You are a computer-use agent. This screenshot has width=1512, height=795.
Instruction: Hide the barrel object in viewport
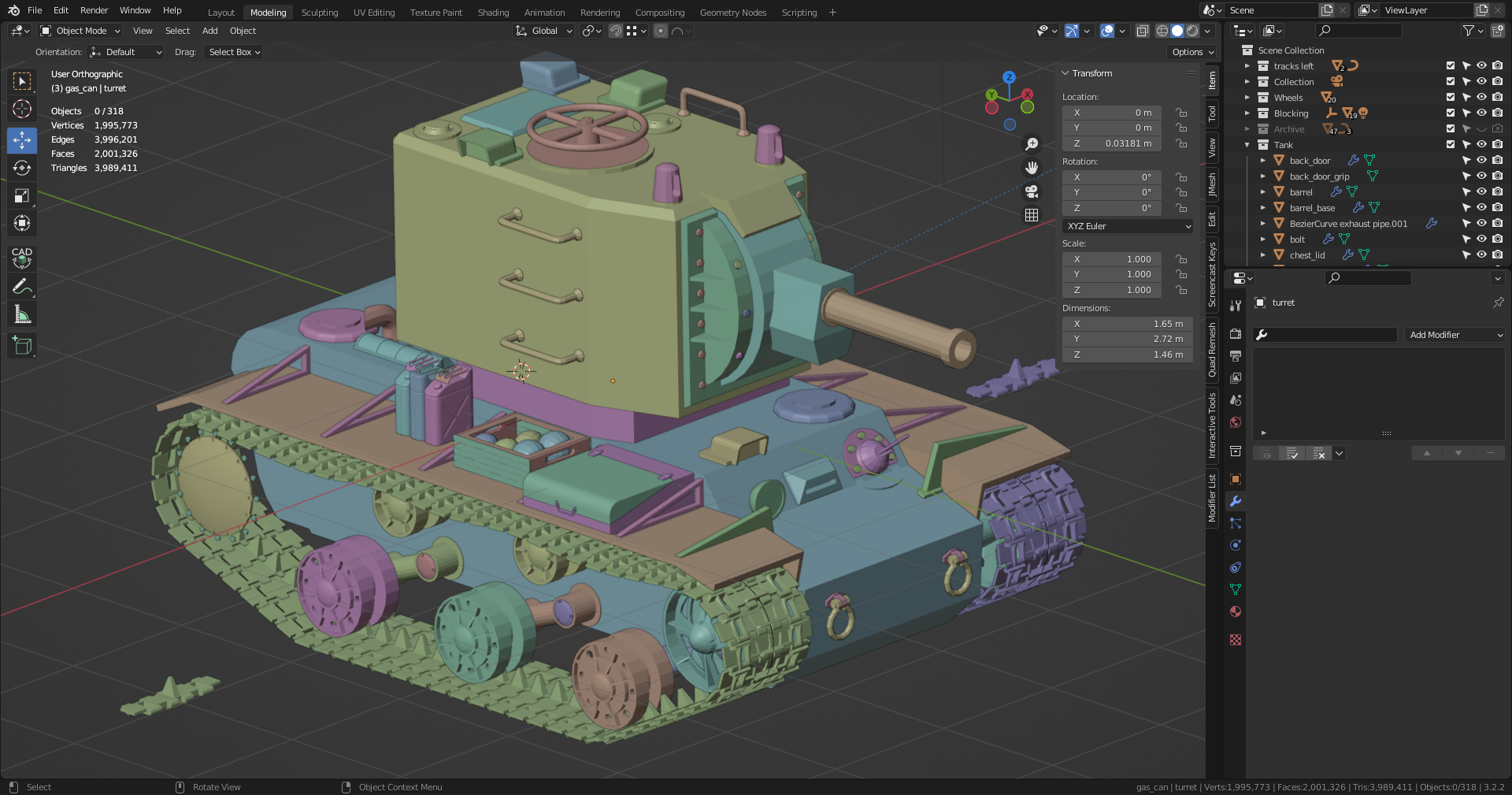[x=1481, y=192]
